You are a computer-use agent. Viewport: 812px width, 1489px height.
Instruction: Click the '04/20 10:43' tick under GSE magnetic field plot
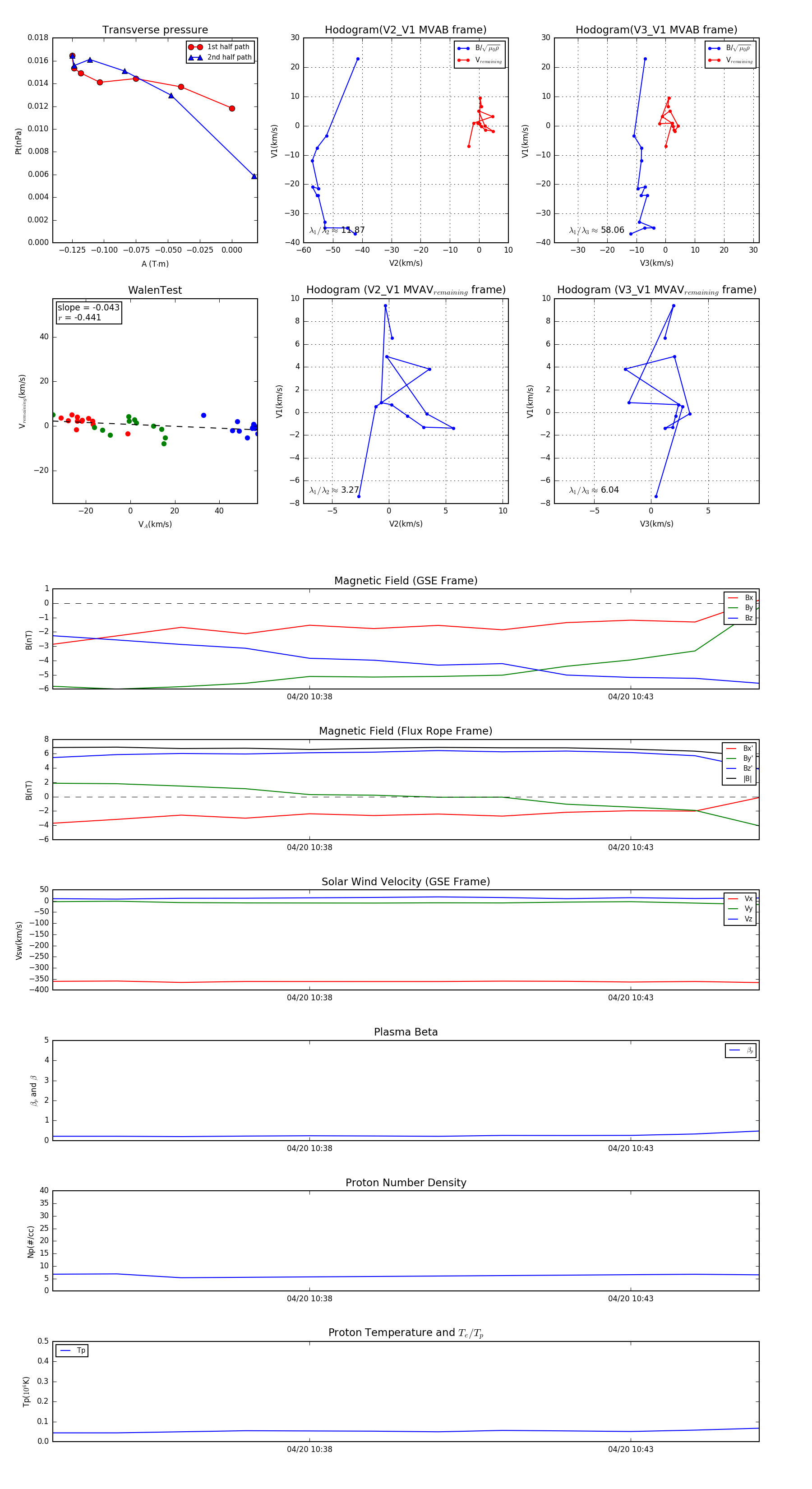631,697
